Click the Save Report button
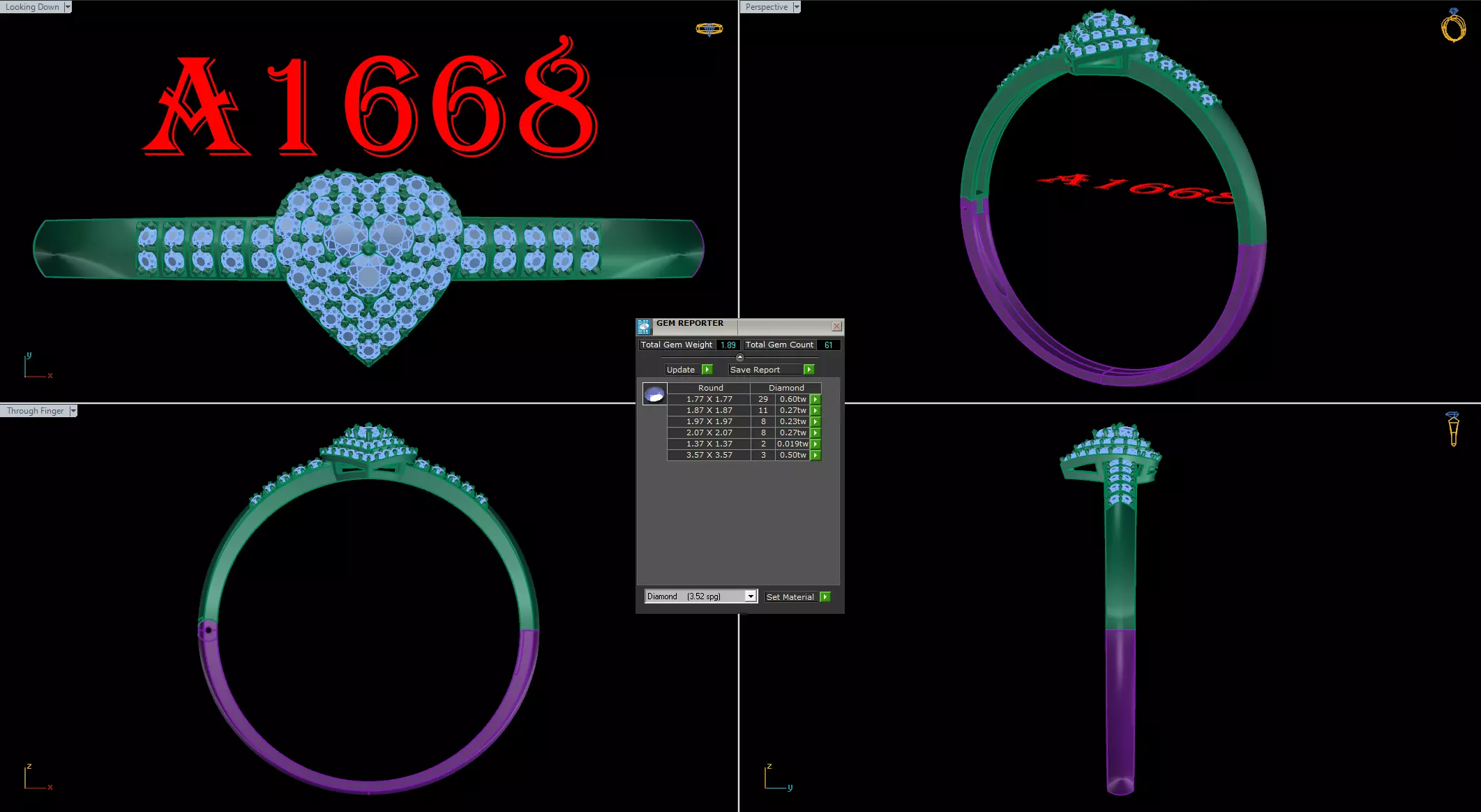 (x=765, y=370)
